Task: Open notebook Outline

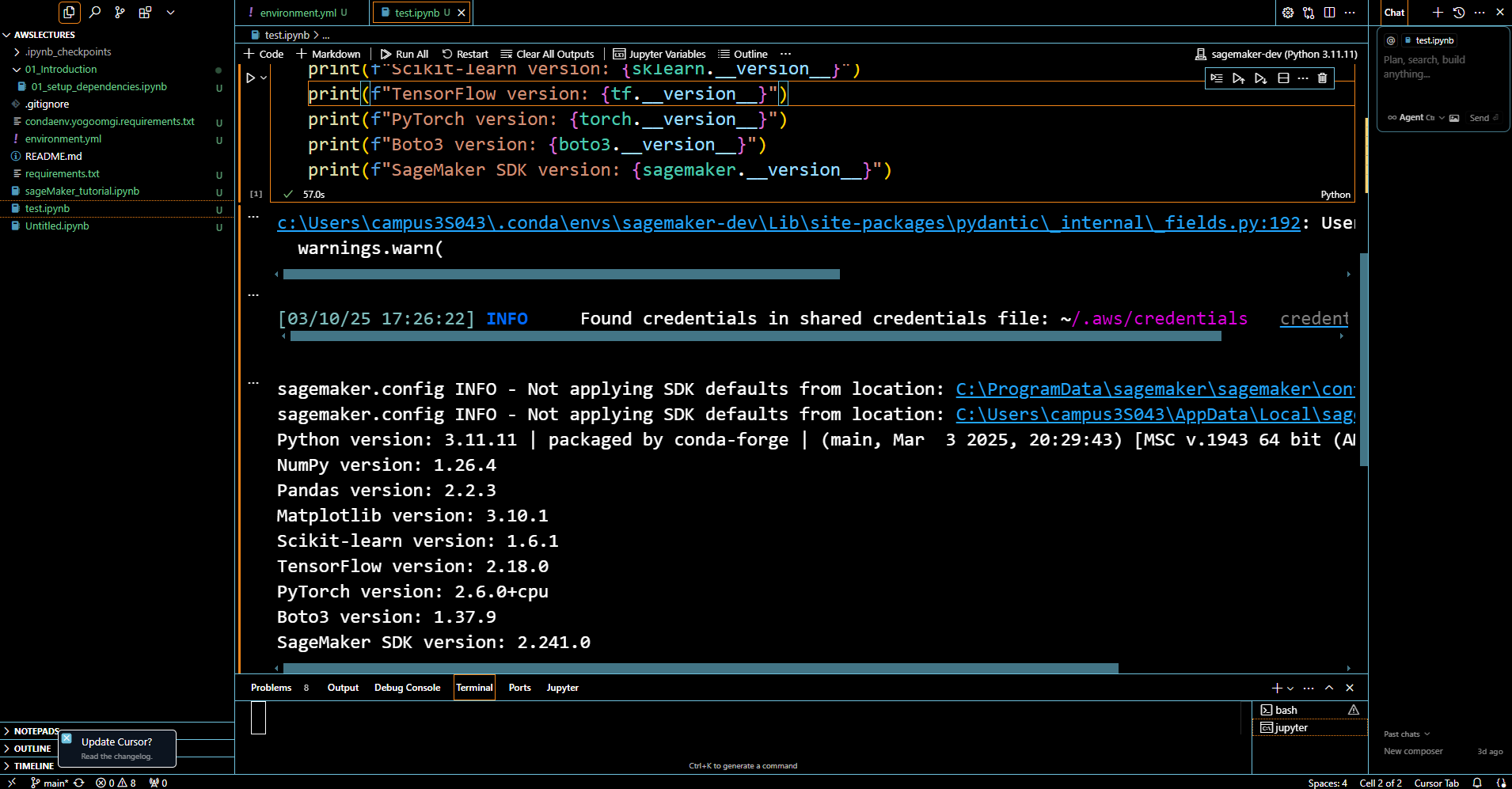Action: click(x=743, y=54)
